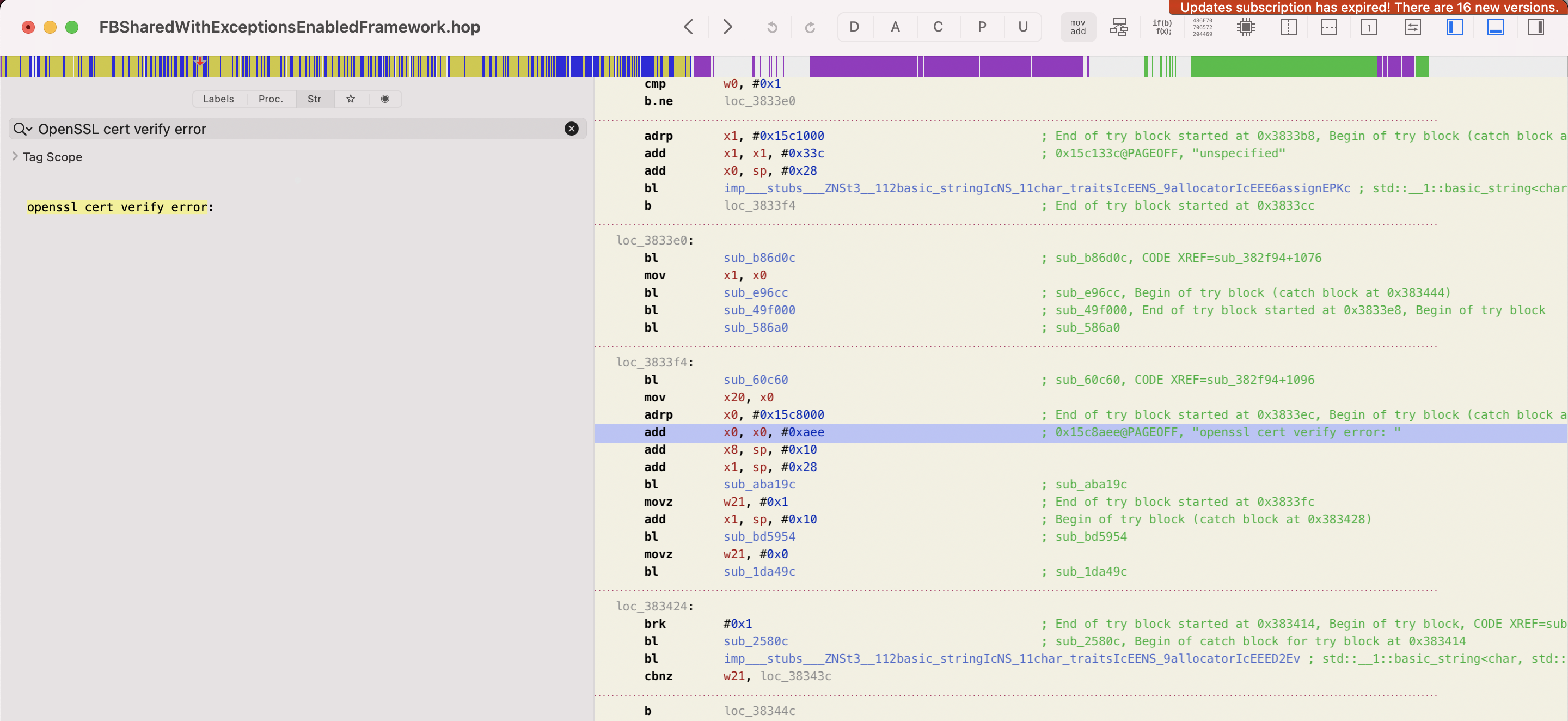Expand the Tag Scope section
Viewport: 1568px width, 721px height.
tap(15, 156)
